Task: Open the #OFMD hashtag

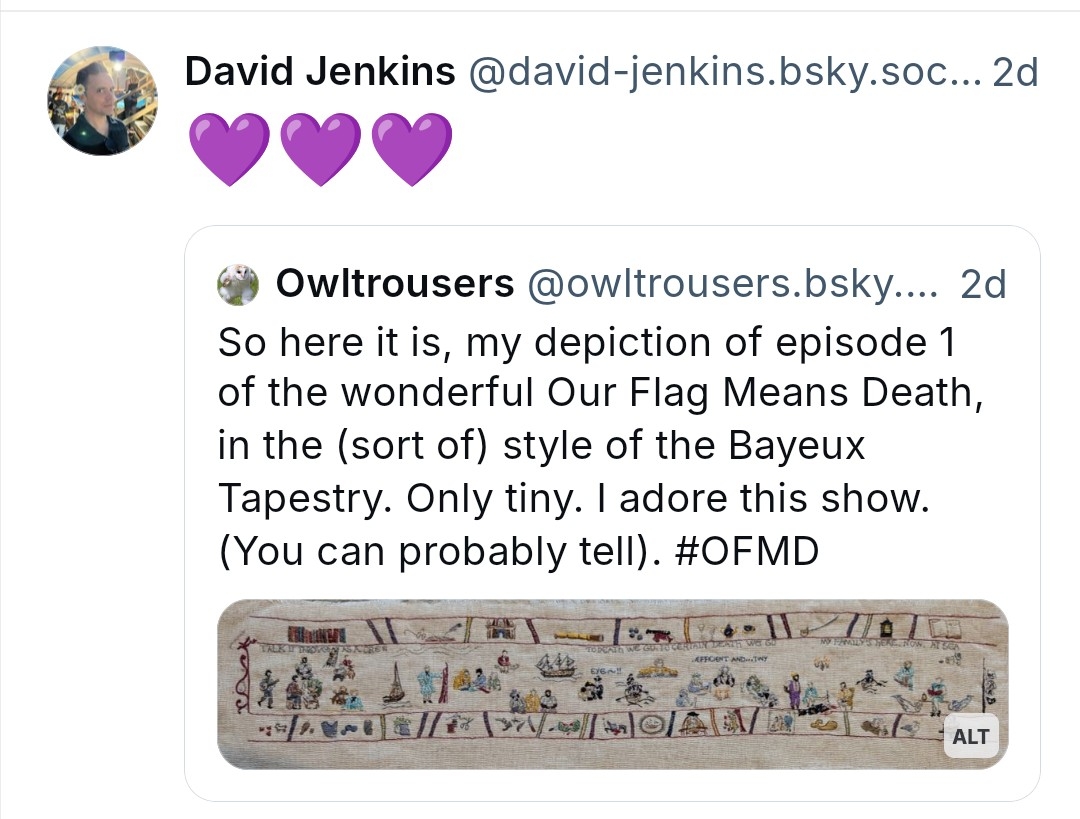Action: [748, 551]
